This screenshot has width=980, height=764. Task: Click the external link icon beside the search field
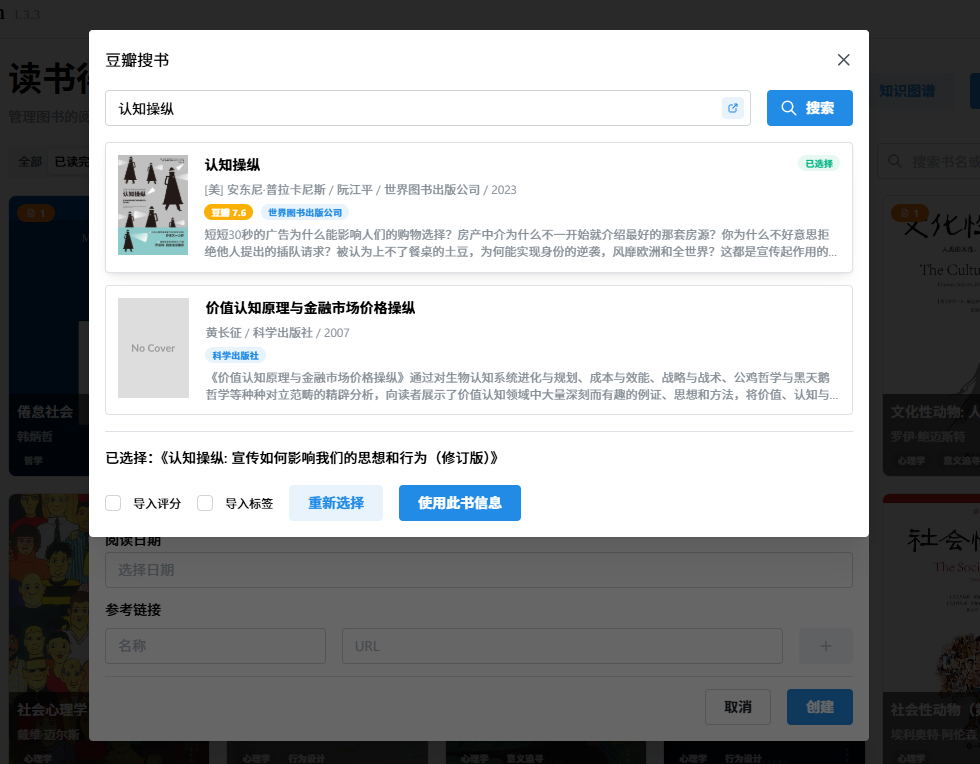(x=732, y=107)
